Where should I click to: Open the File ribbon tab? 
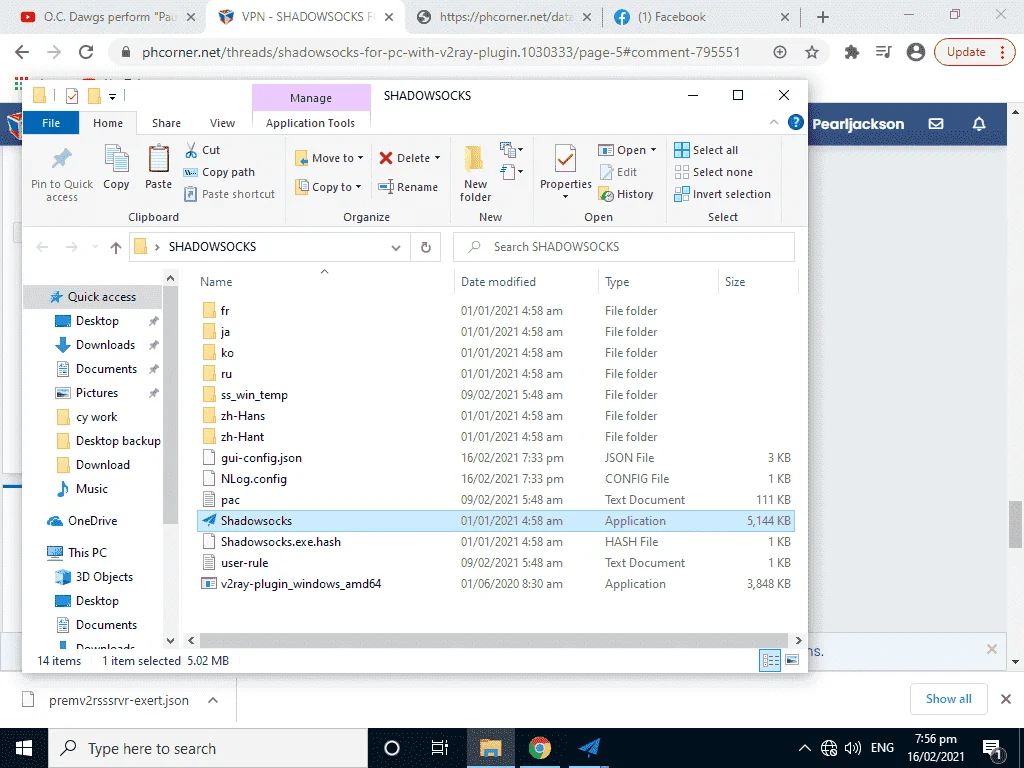[51, 123]
